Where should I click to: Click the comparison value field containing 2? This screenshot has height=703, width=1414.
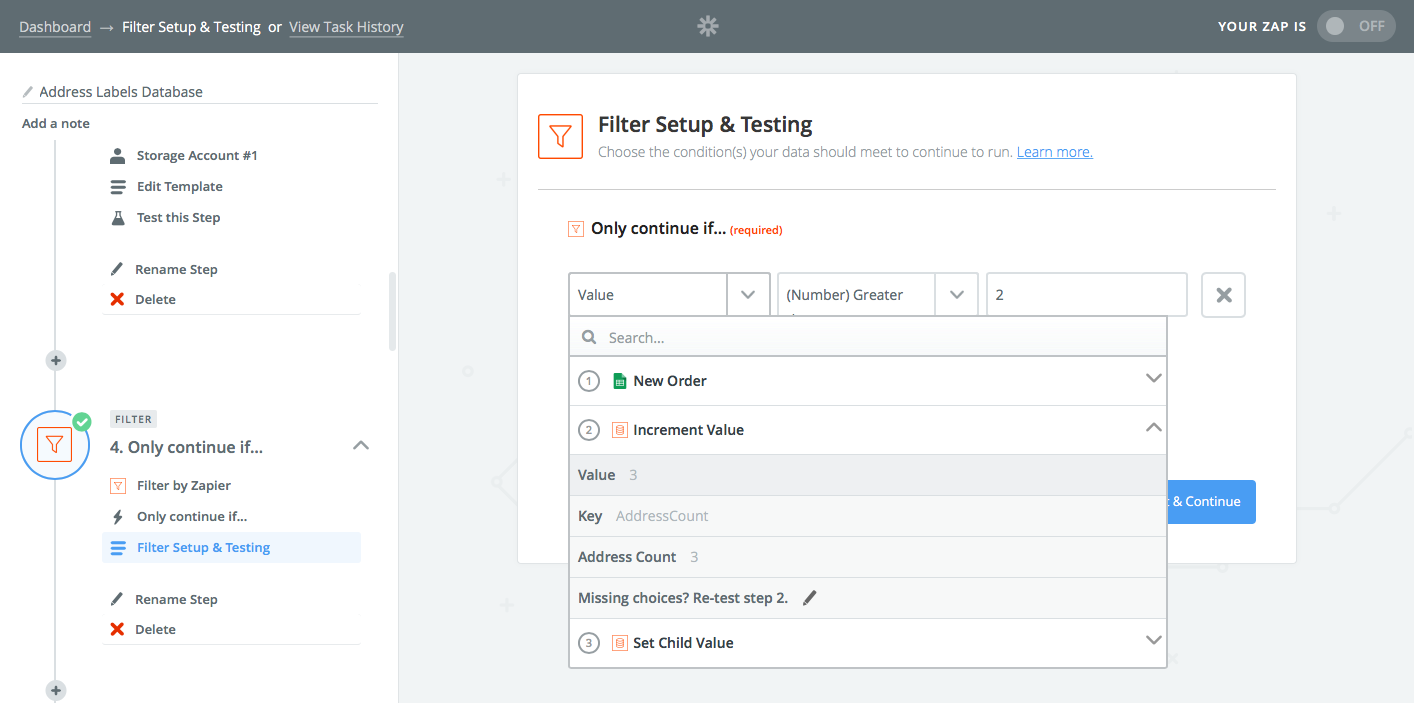pyautogui.click(x=1087, y=295)
